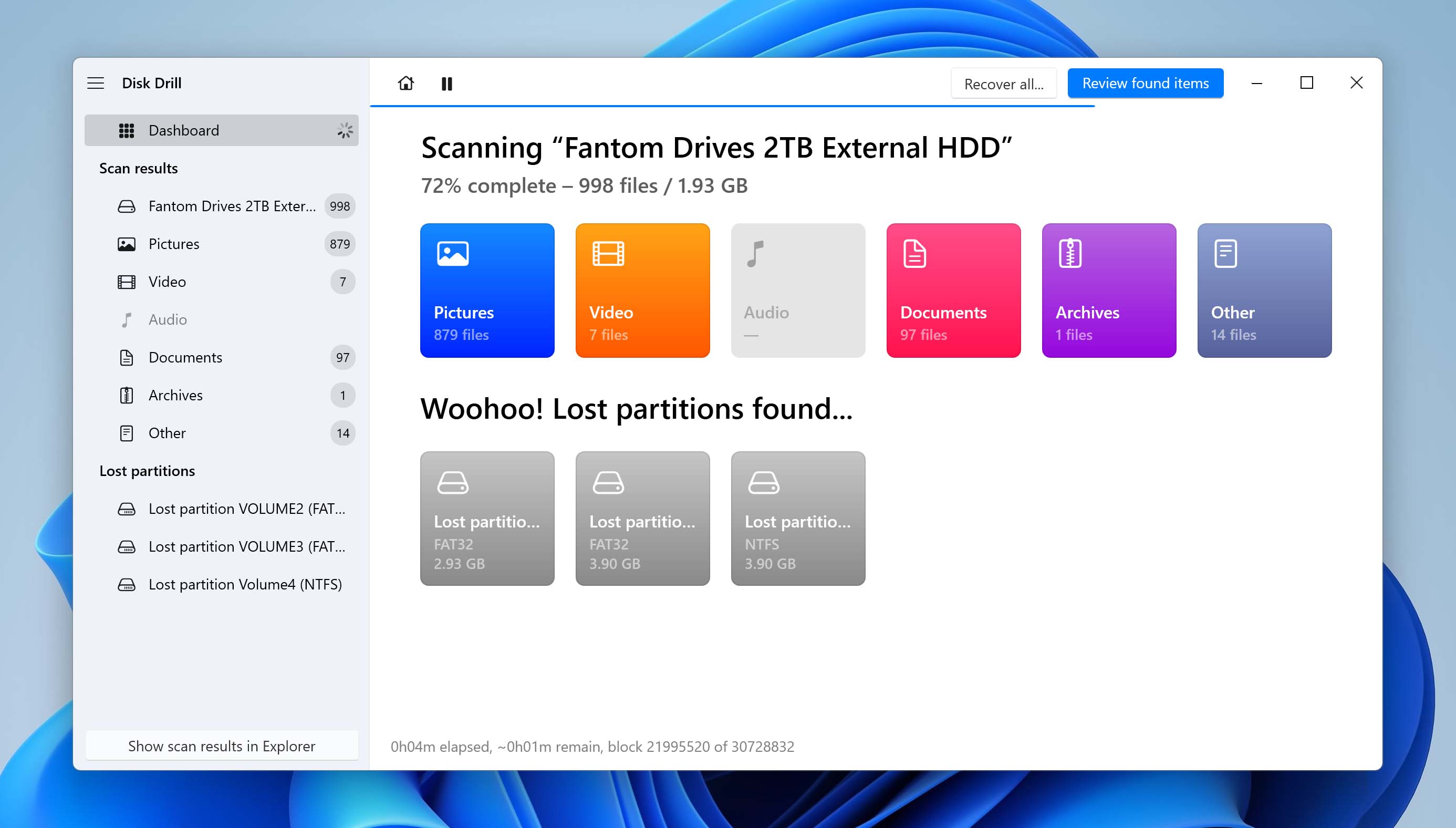Click Show scan results in Explorer
Image resolution: width=1456 pixels, height=828 pixels.
(221, 745)
